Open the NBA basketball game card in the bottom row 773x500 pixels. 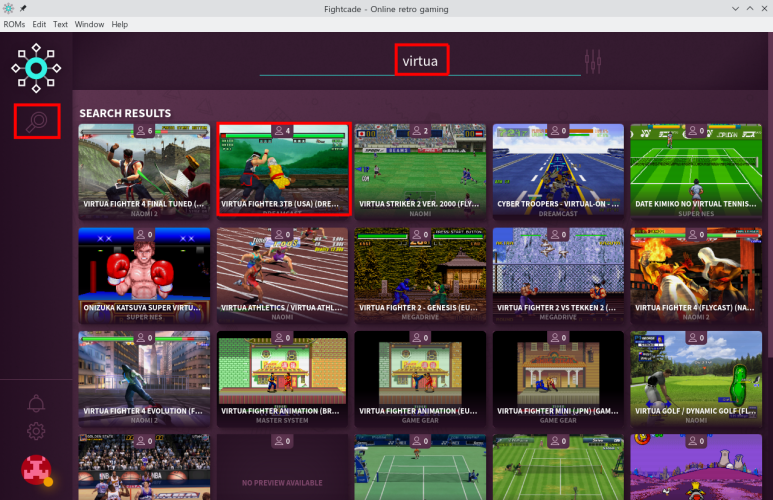(144, 467)
